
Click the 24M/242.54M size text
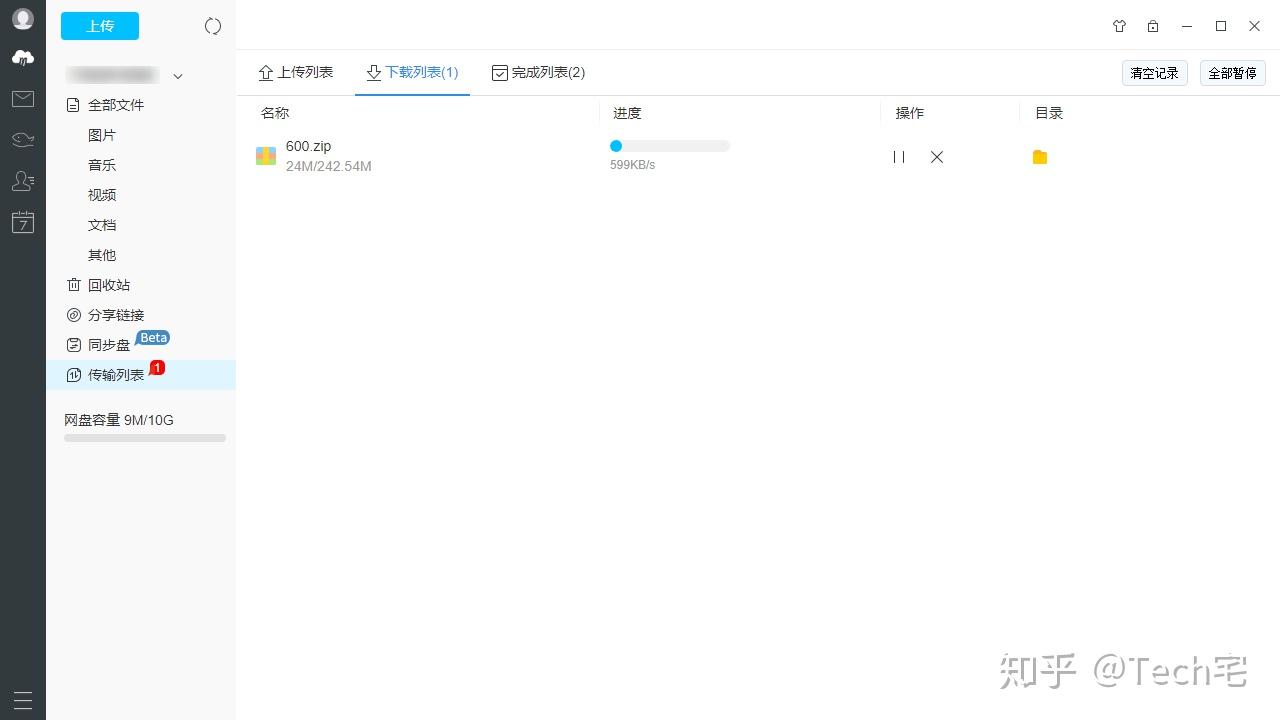click(329, 166)
